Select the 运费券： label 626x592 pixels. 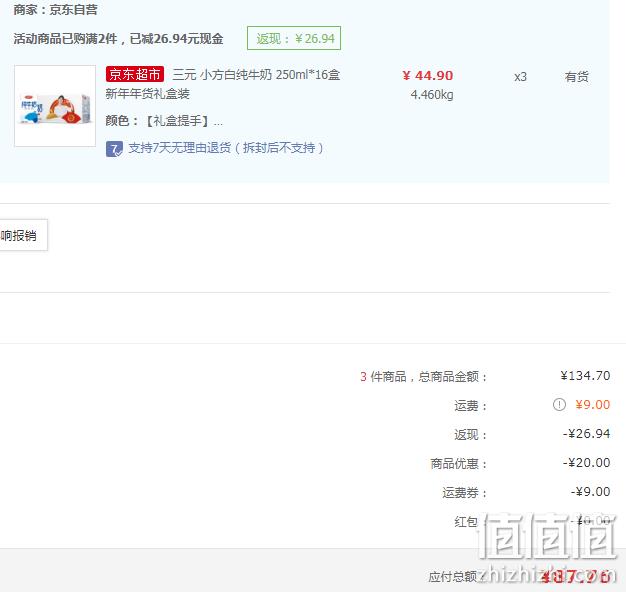coord(465,493)
